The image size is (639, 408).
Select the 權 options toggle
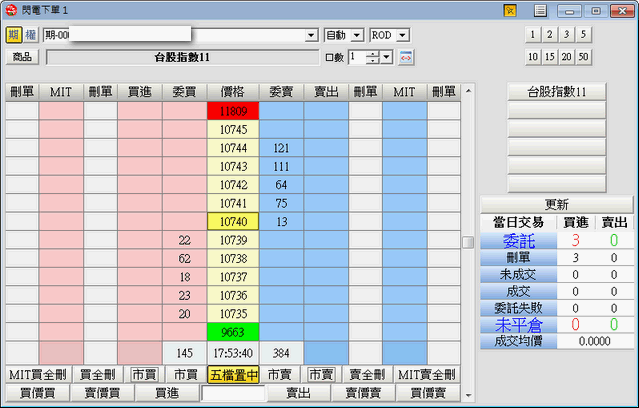[29, 35]
